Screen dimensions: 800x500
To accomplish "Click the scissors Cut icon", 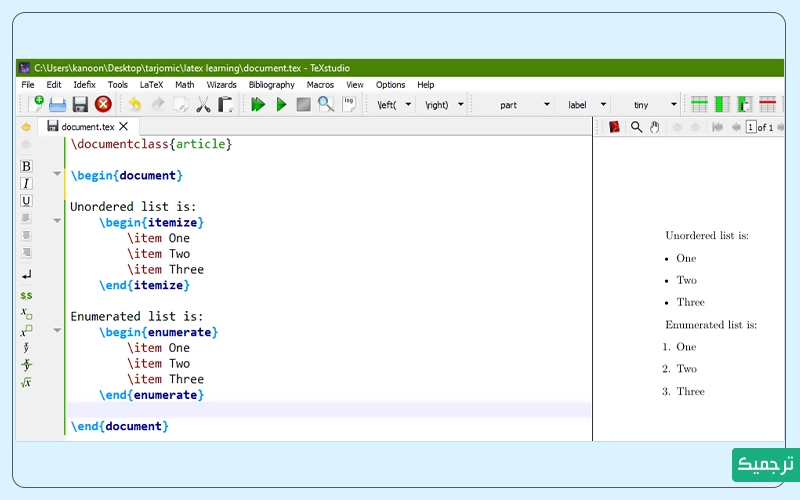I will [203, 104].
